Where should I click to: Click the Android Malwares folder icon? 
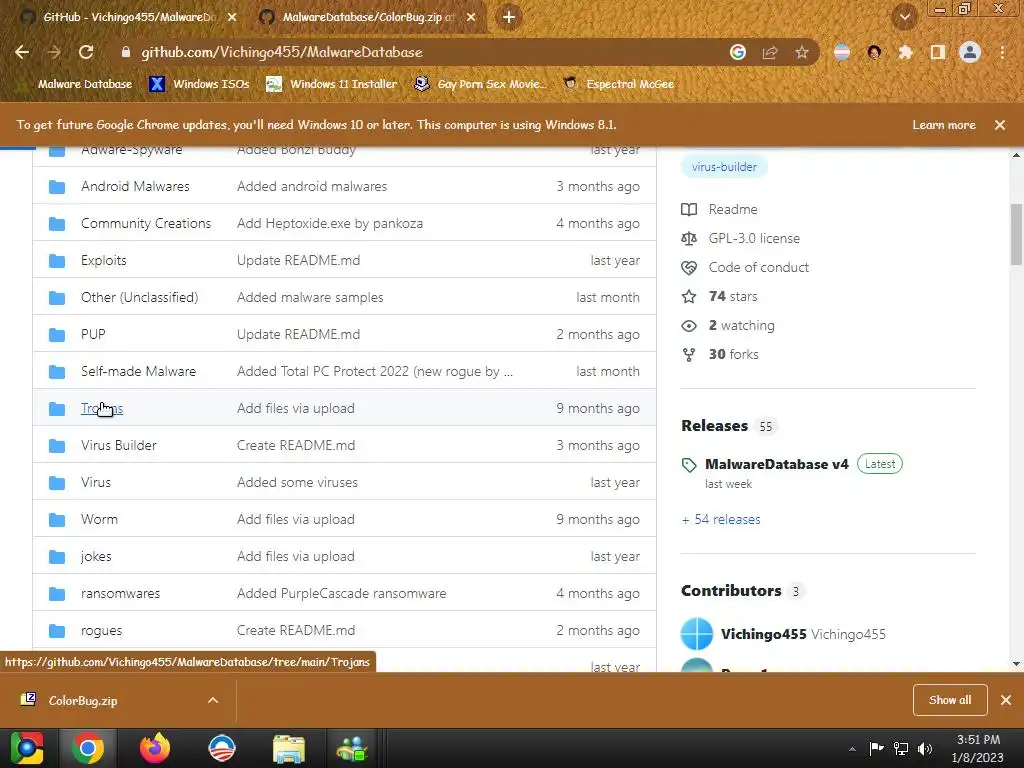[x=57, y=187]
